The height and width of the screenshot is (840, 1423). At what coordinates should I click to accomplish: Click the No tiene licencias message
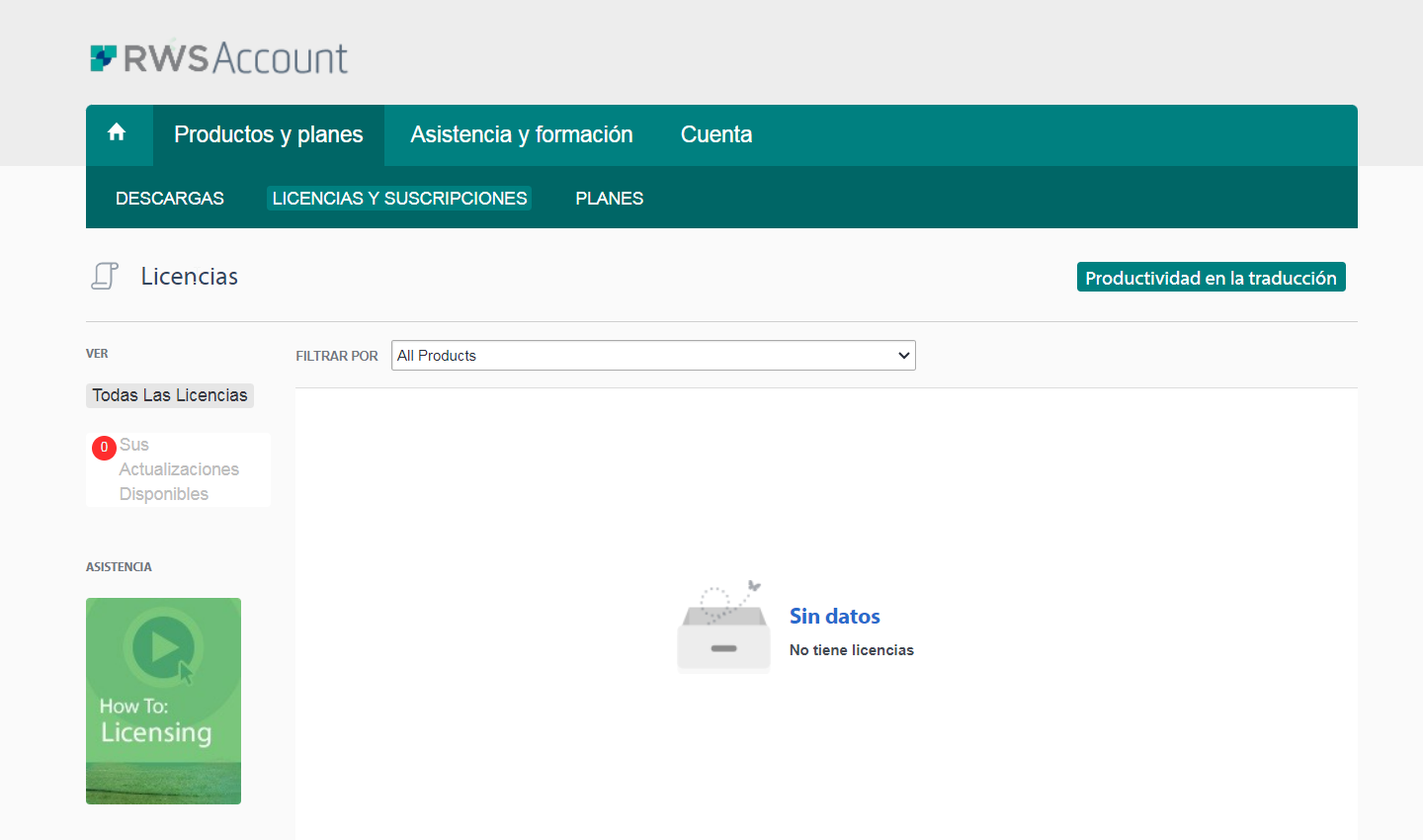[x=852, y=650]
